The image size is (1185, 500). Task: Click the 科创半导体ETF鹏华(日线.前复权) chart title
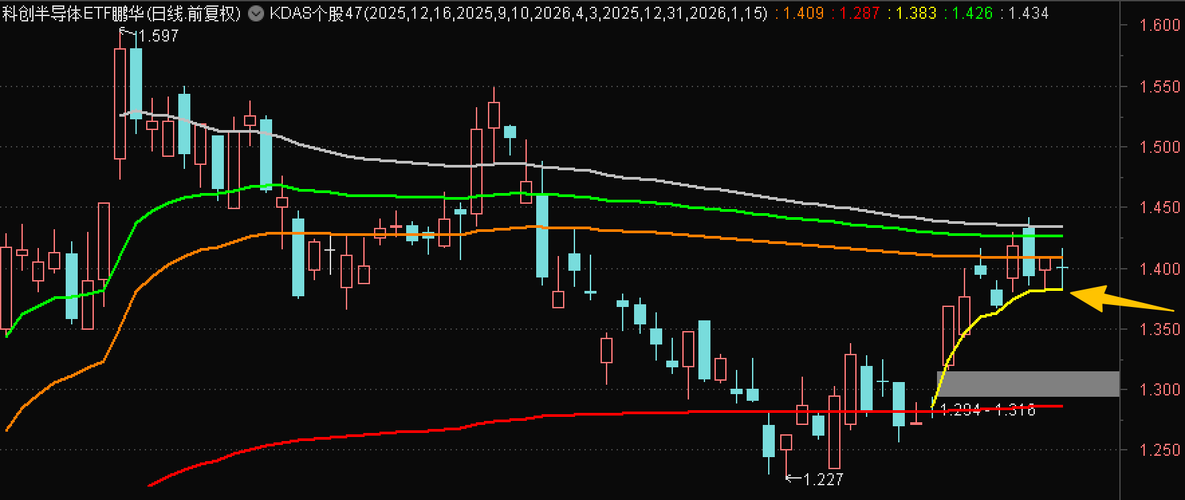coord(123,13)
